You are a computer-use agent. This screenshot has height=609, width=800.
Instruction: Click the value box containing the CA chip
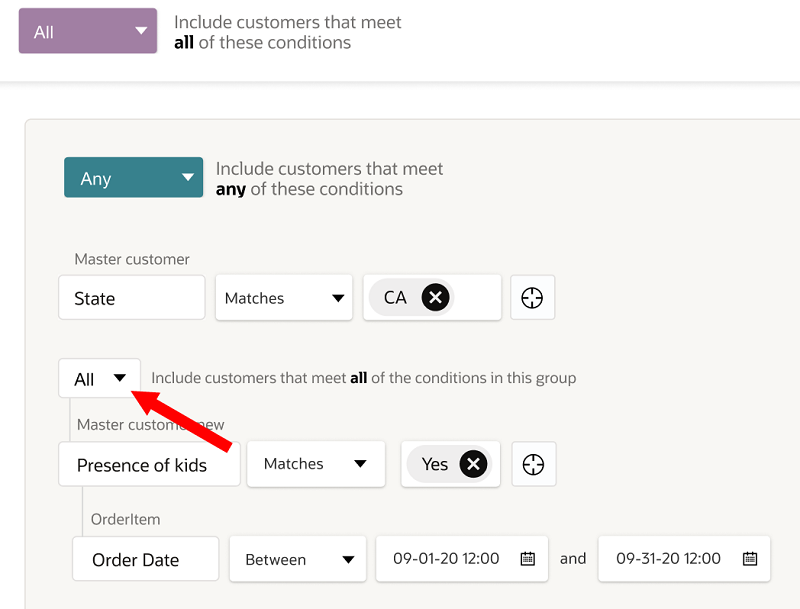[476, 298]
